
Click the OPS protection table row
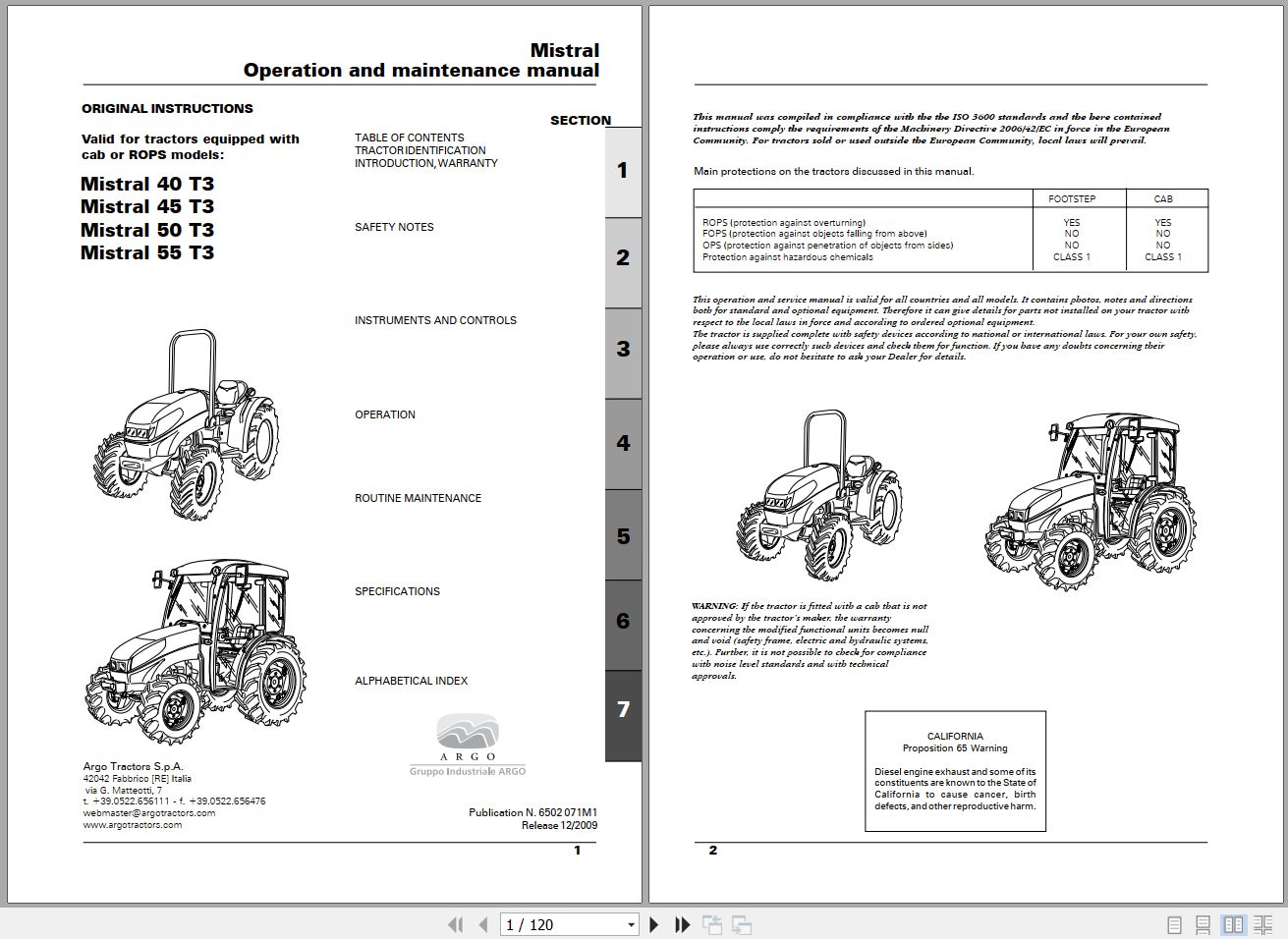953,246
